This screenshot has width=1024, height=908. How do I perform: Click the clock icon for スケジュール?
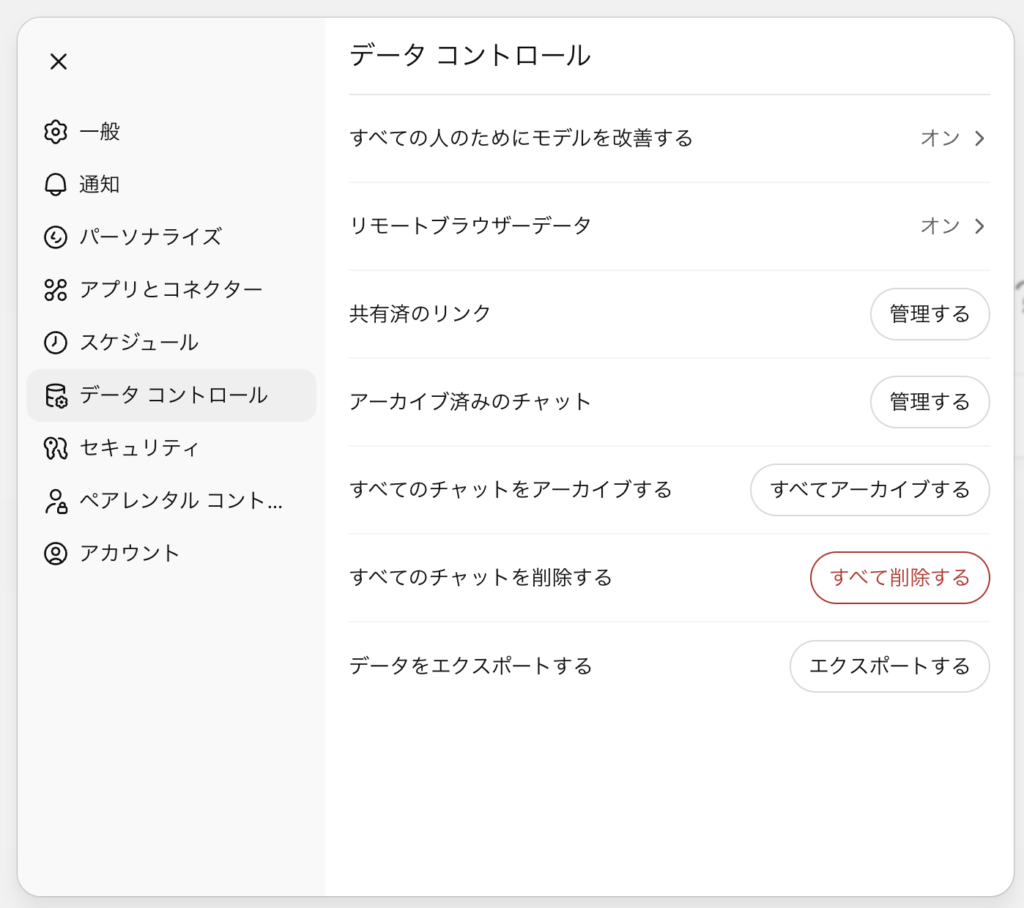click(56, 343)
